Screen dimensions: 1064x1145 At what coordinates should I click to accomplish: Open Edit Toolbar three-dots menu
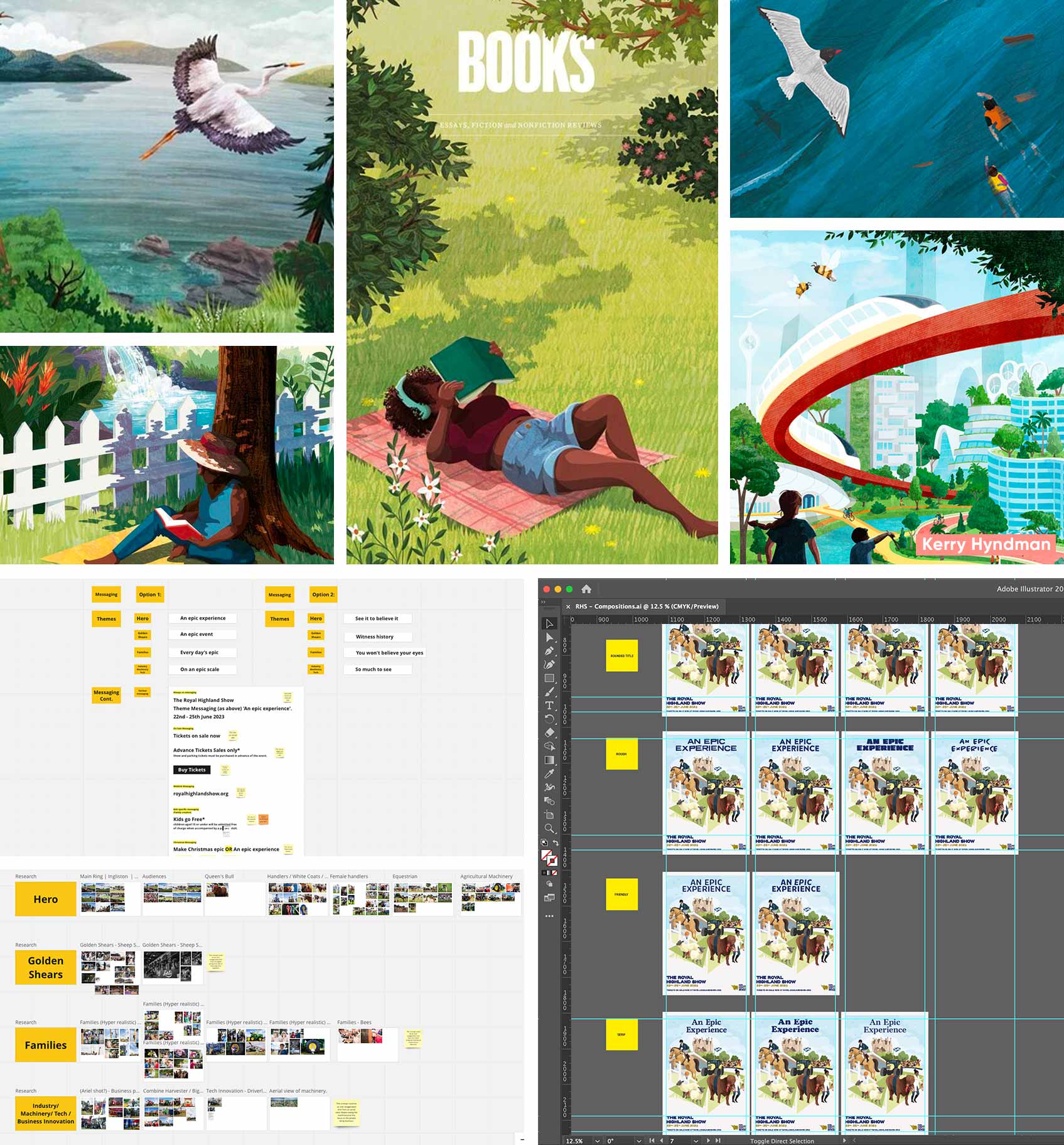[x=549, y=916]
